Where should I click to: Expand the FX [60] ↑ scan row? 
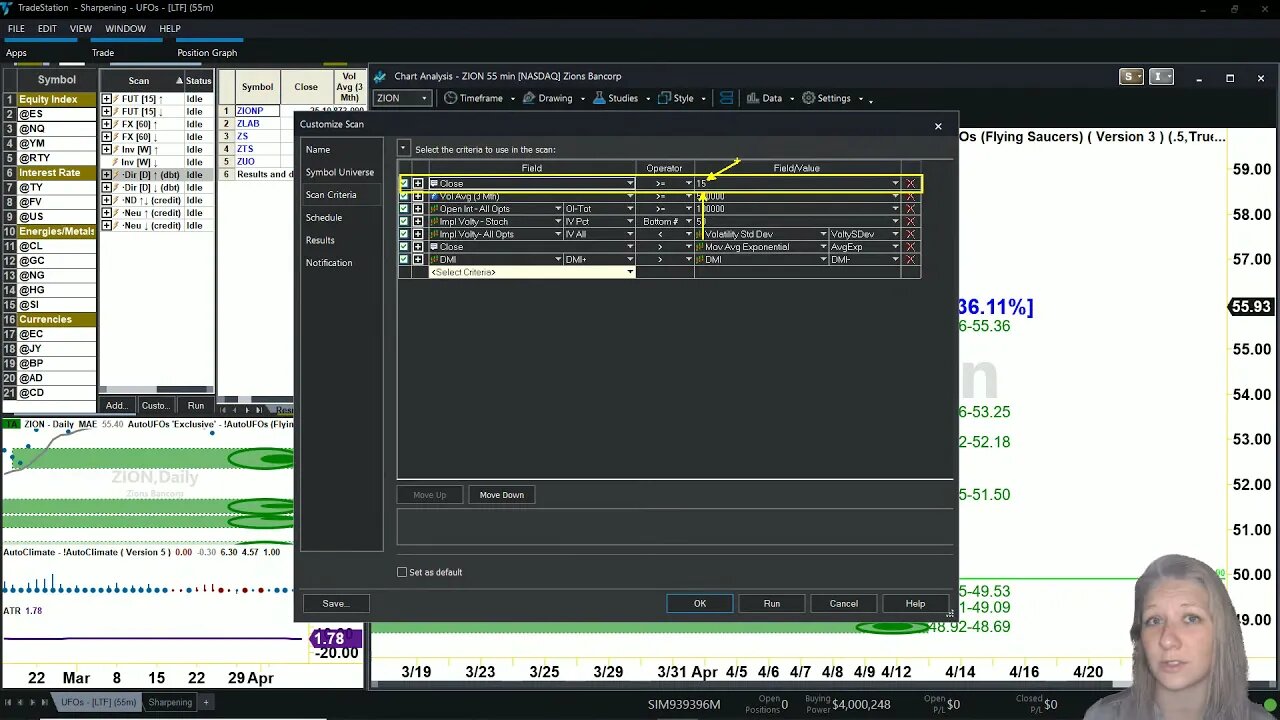(107, 124)
